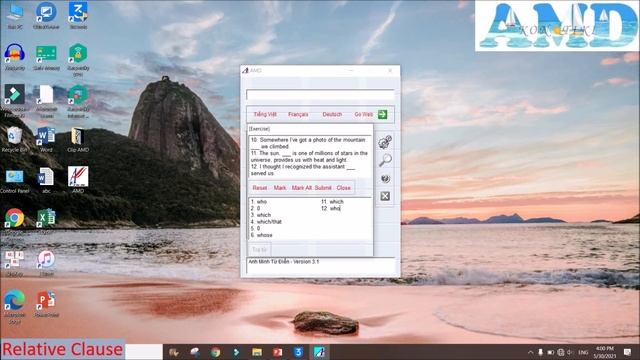Click answer '11. which' in answers list

point(332,202)
